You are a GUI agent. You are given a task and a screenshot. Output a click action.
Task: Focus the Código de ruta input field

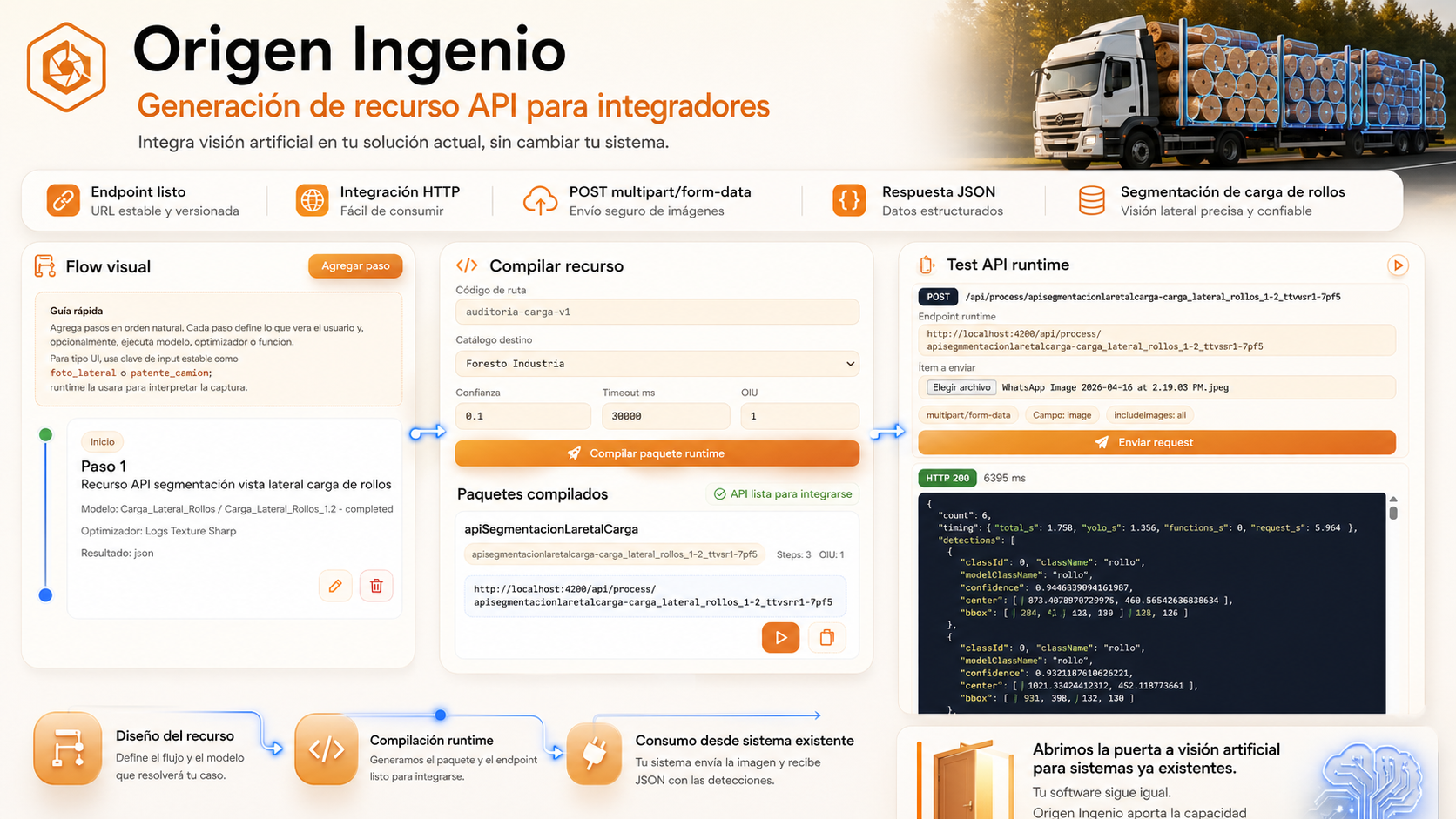click(657, 312)
